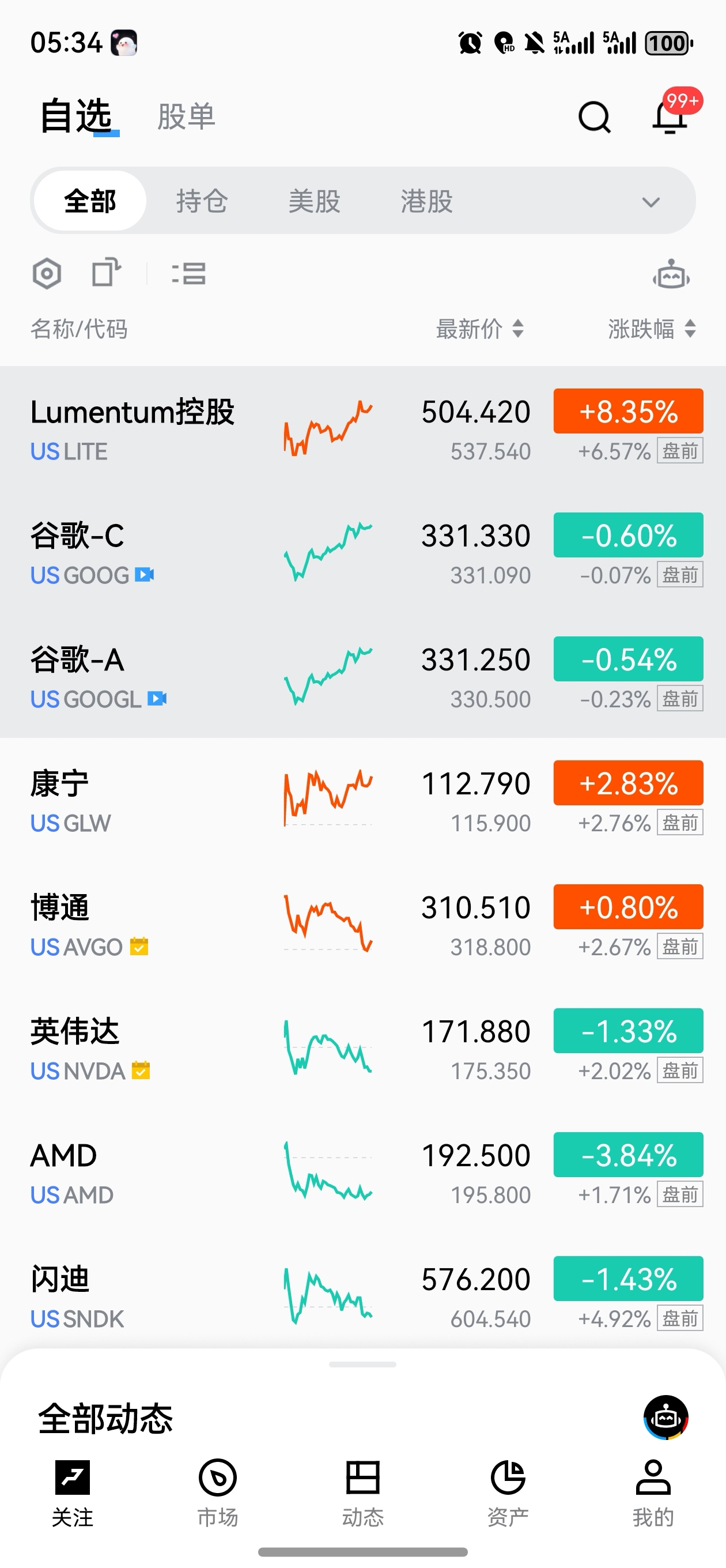Select the 美股 filter tab
Image resolution: width=726 pixels, height=1568 pixels.
point(314,202)
